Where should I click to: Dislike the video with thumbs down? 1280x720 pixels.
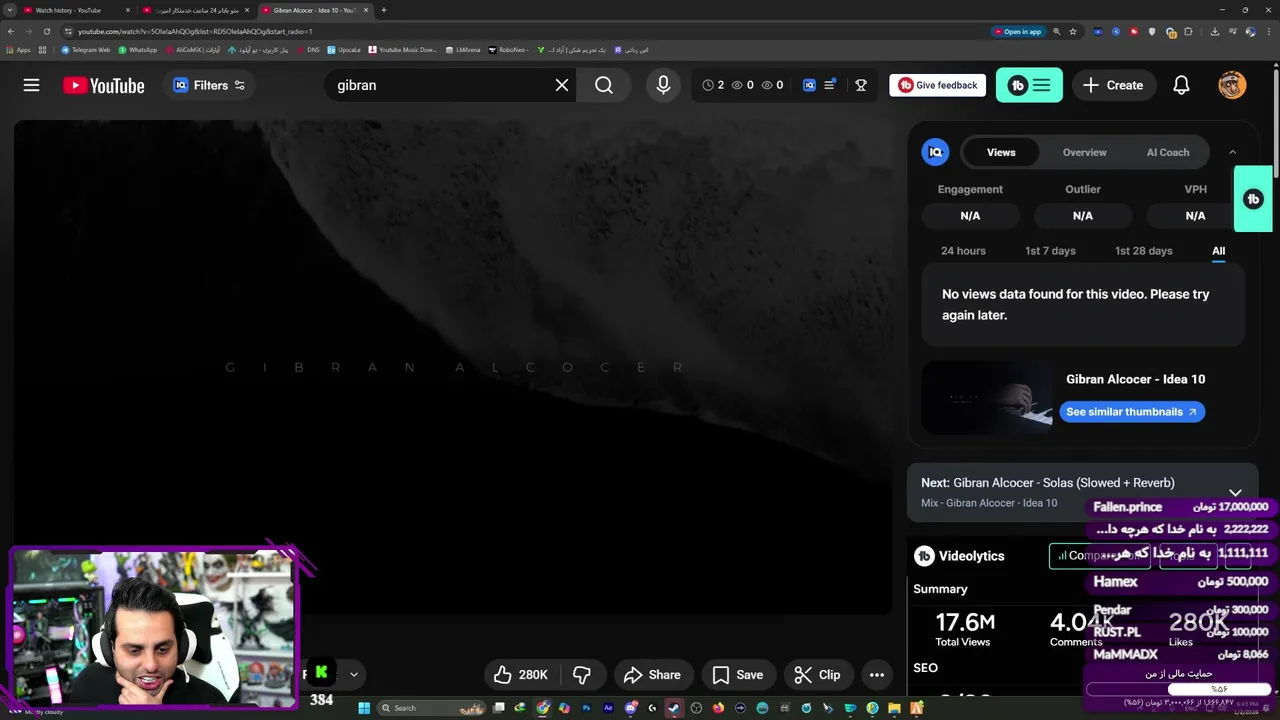[x=582, y=675]
